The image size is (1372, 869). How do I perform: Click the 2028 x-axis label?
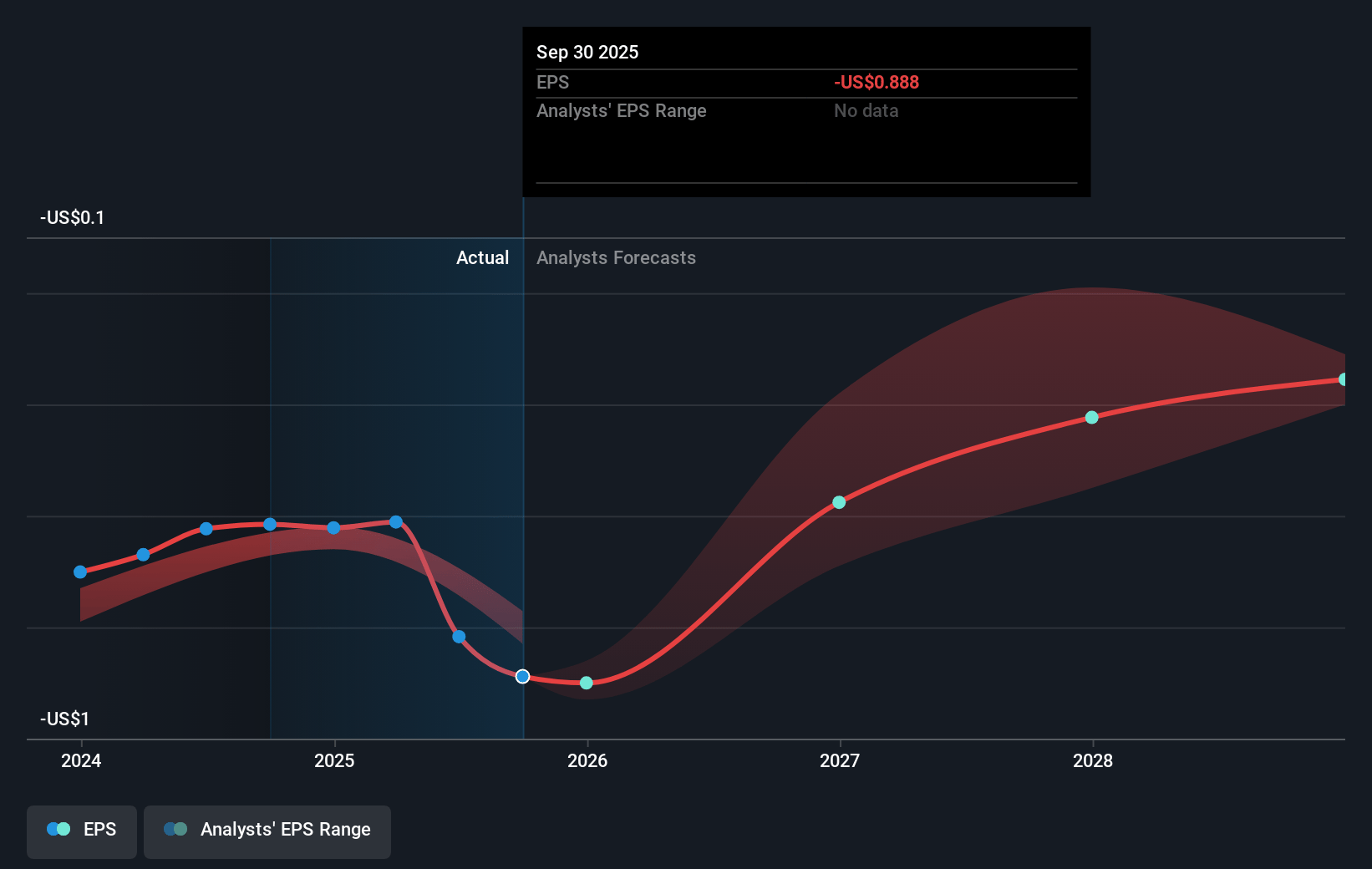coord(1092,760)
